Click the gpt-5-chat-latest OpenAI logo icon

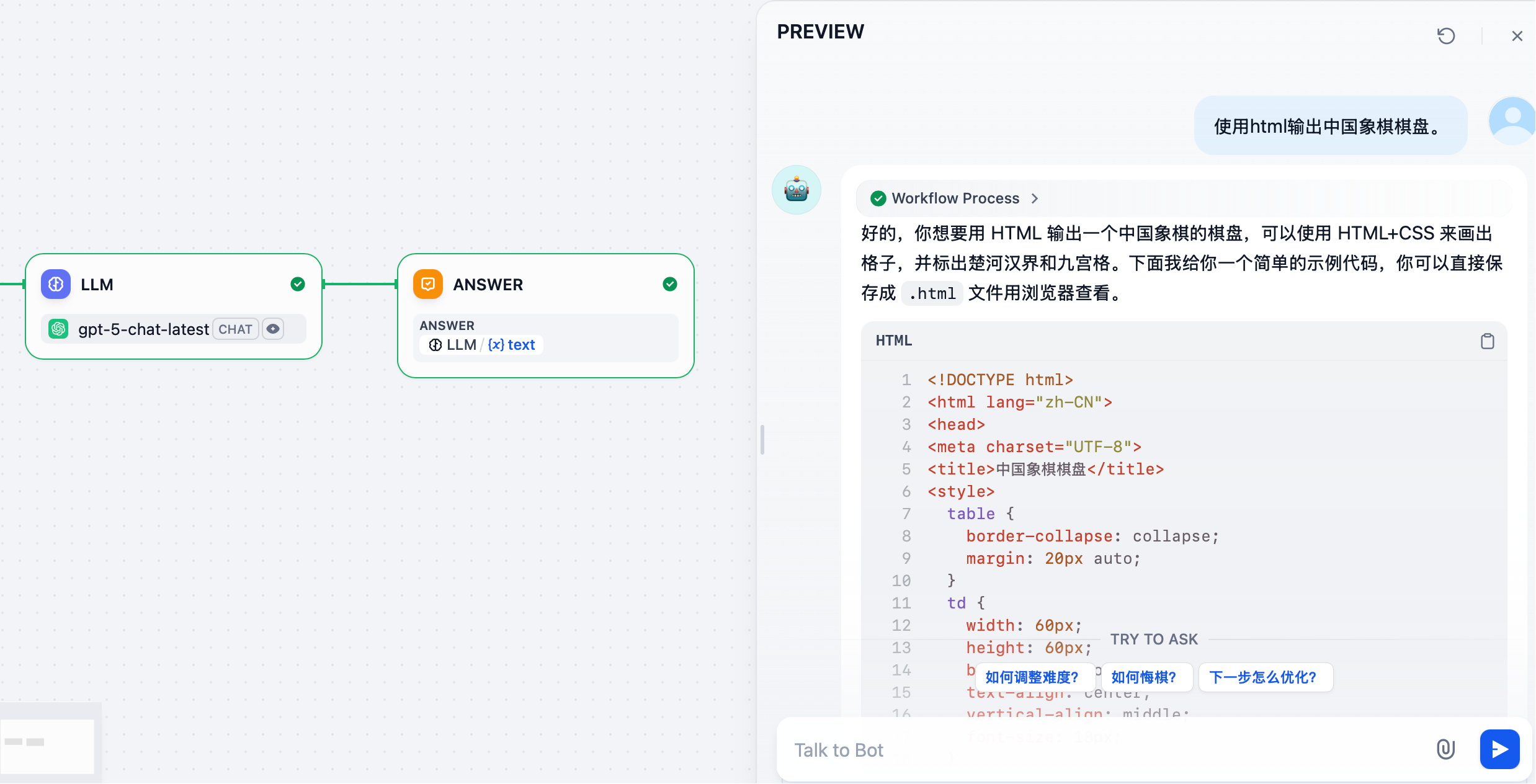(59, 329)
